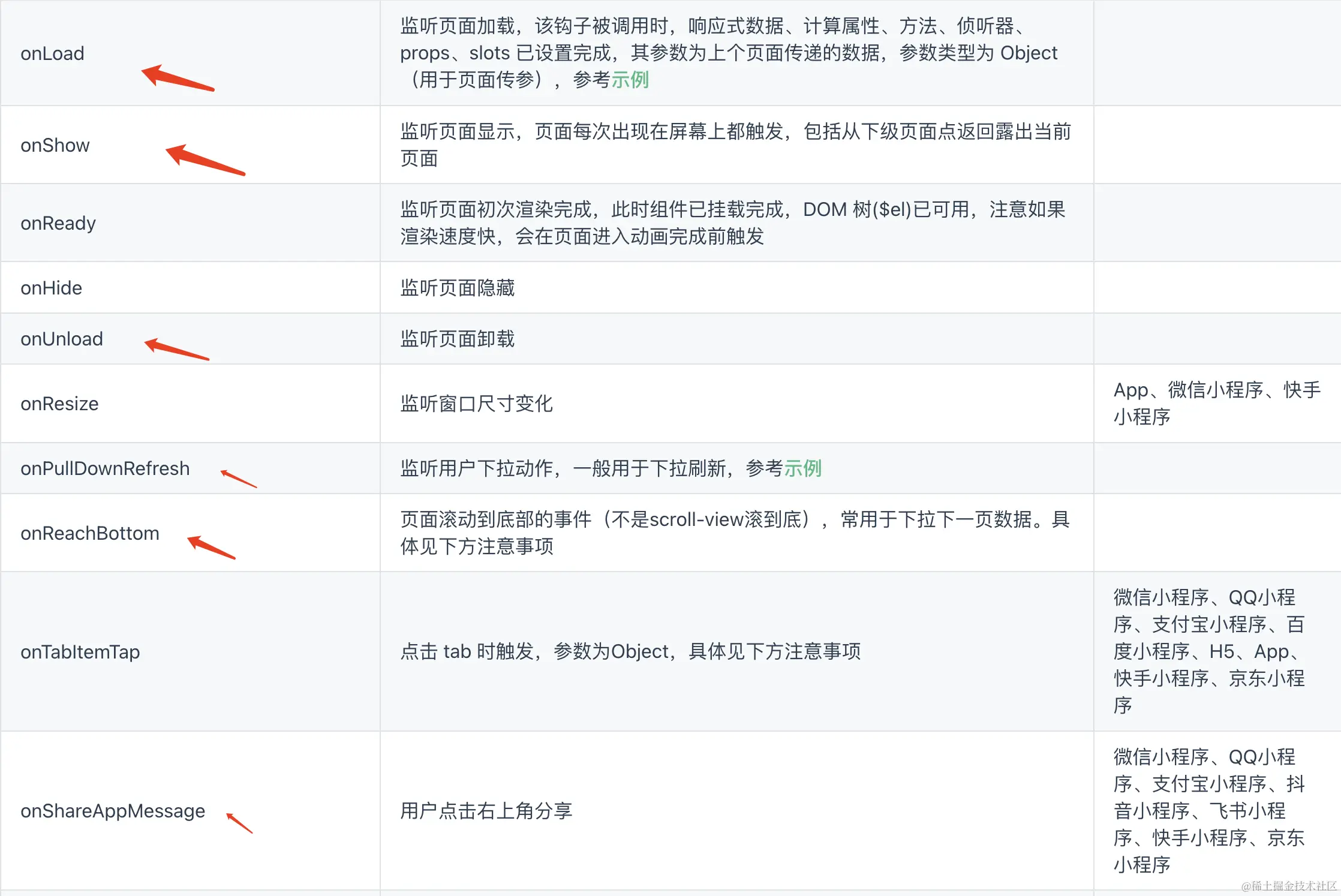
Task: Click the 示例 link in onLoad row
Action: [630, 80]
